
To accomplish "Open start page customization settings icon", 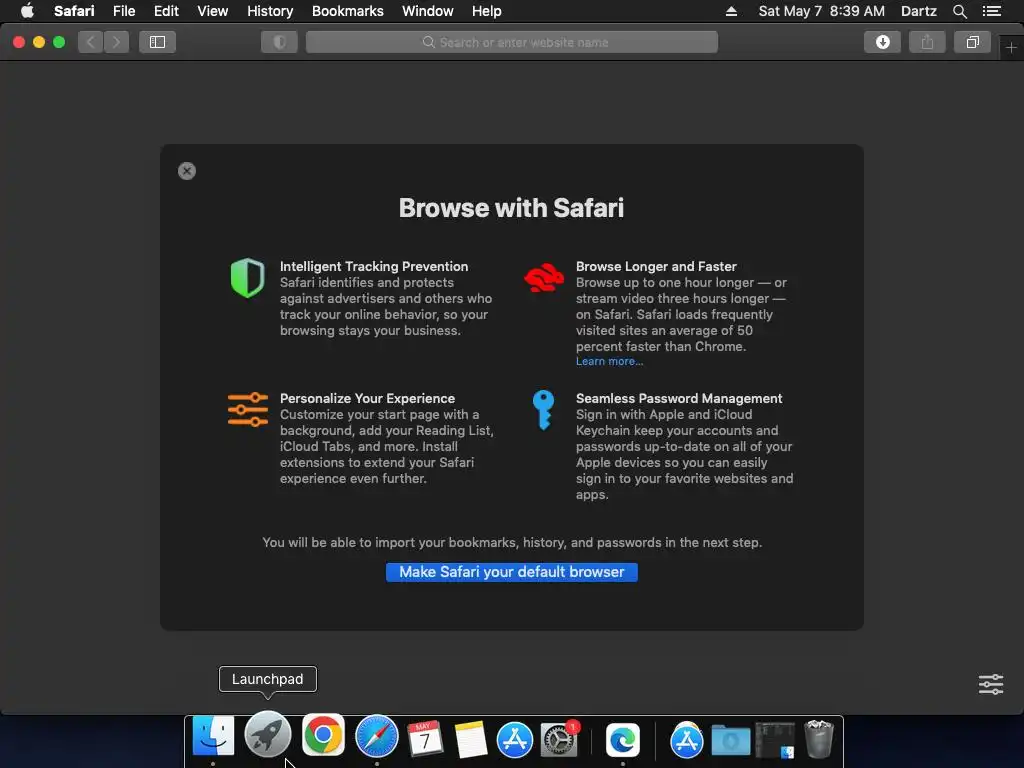I will point(991,684).
